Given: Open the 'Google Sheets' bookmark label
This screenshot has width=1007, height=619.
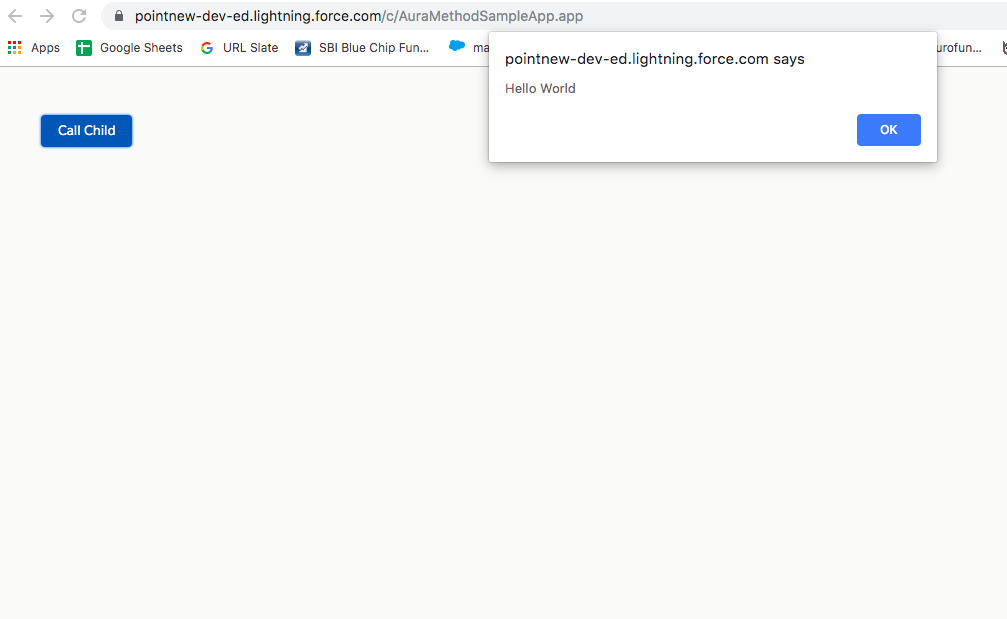Looking at the screenshot, I should tap(141, 47).
